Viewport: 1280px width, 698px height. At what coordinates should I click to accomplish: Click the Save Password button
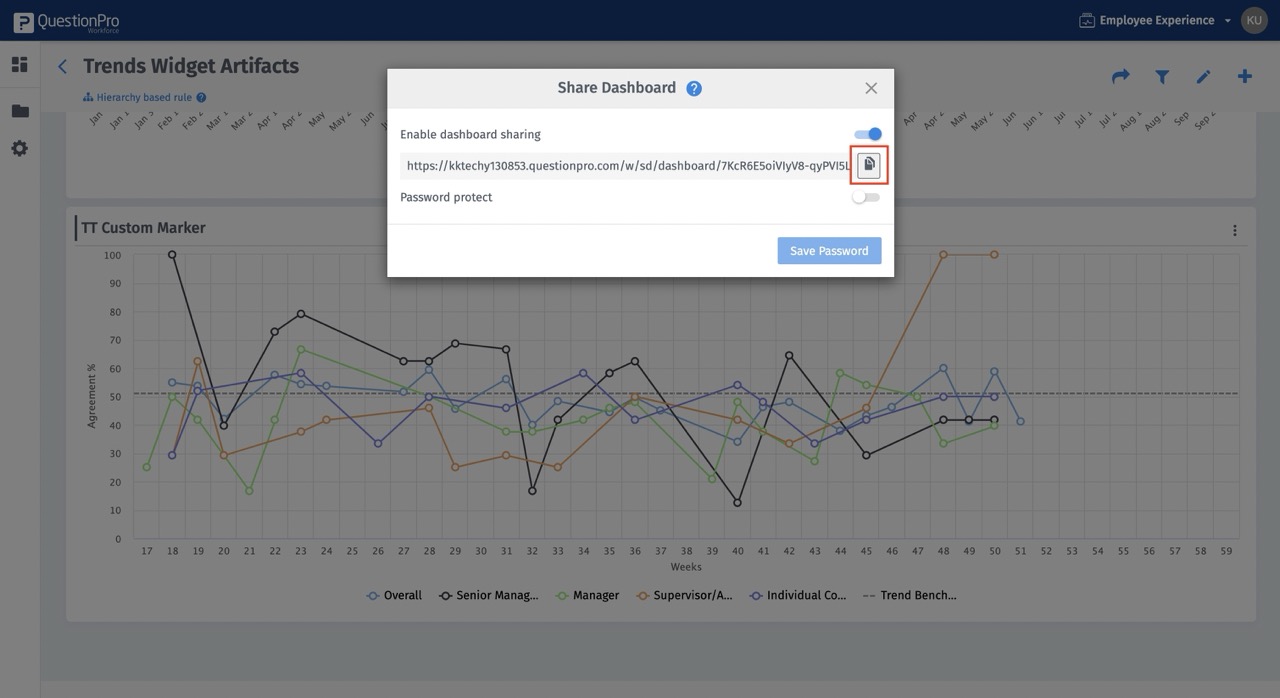pos(829,250)
